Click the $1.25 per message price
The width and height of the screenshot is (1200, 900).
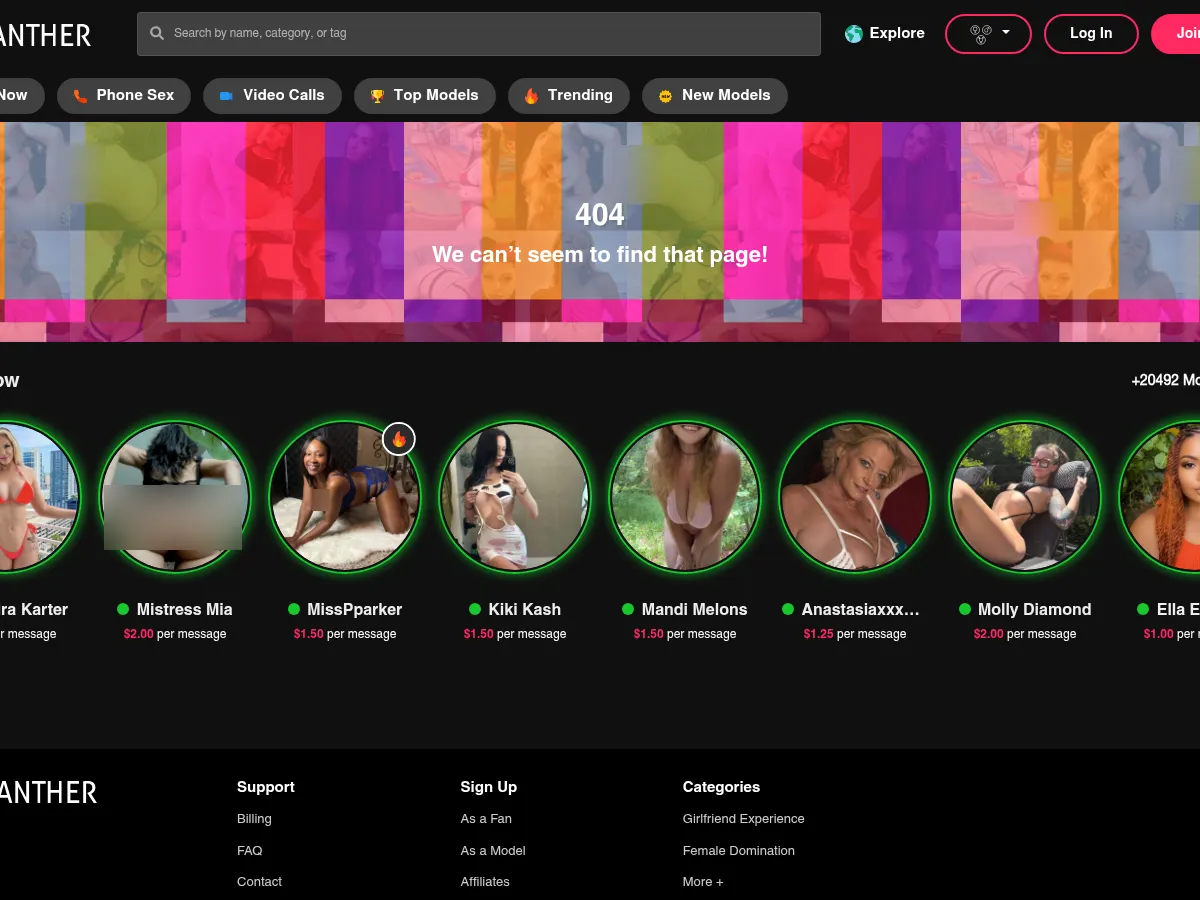coord(855,634)
